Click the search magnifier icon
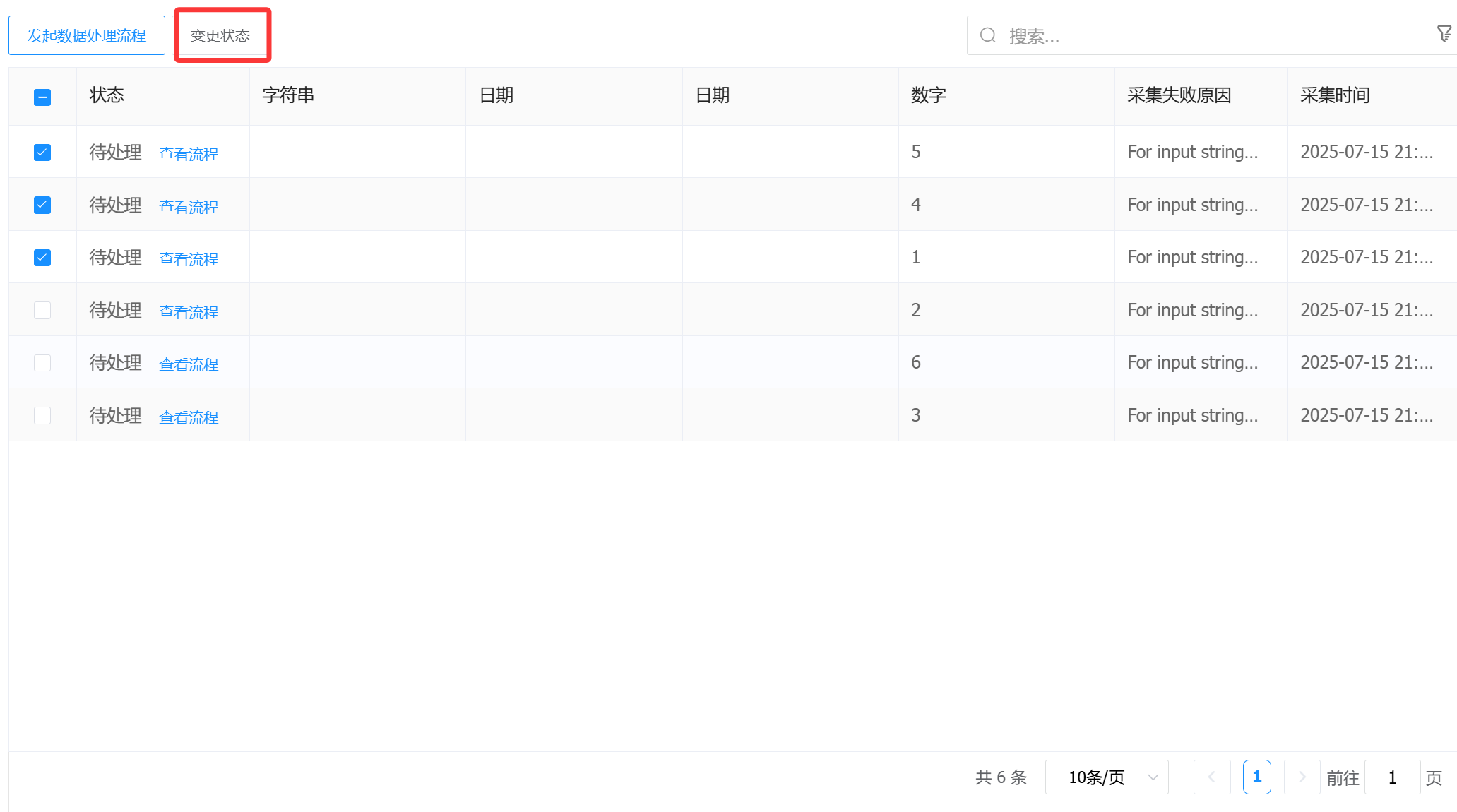This screenshot has height=812, width=1457. pyautogui.click(x=988, y=35)
